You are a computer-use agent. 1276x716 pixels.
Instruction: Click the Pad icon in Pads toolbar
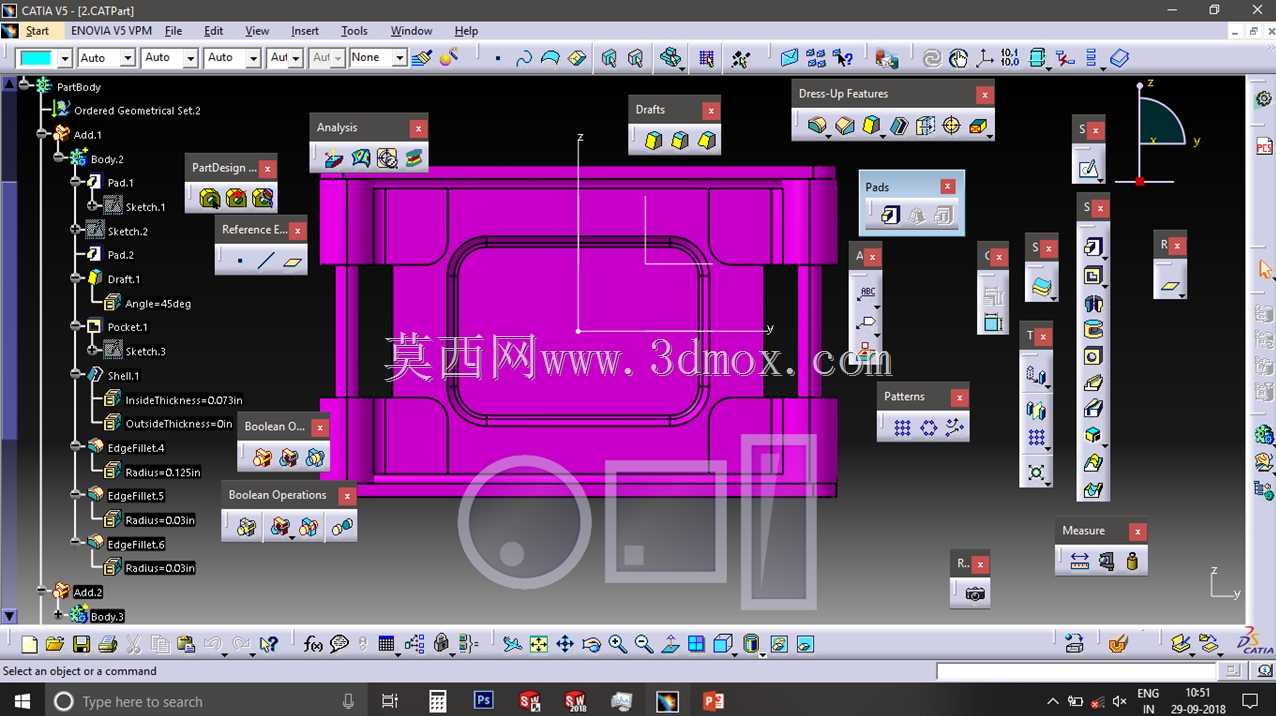tap(891, 215)
